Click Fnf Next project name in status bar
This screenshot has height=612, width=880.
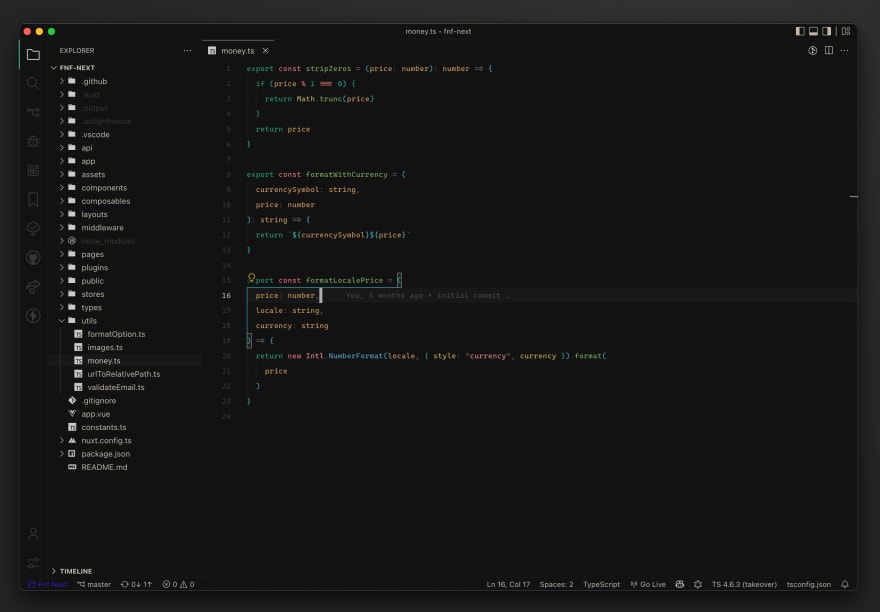click(47, 584)
